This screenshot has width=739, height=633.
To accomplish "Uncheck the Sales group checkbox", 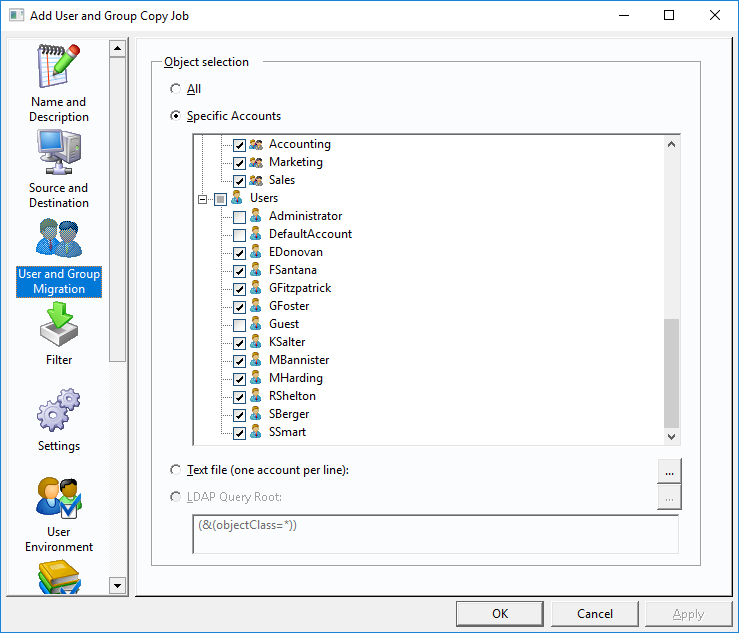I will click(239, 181).
